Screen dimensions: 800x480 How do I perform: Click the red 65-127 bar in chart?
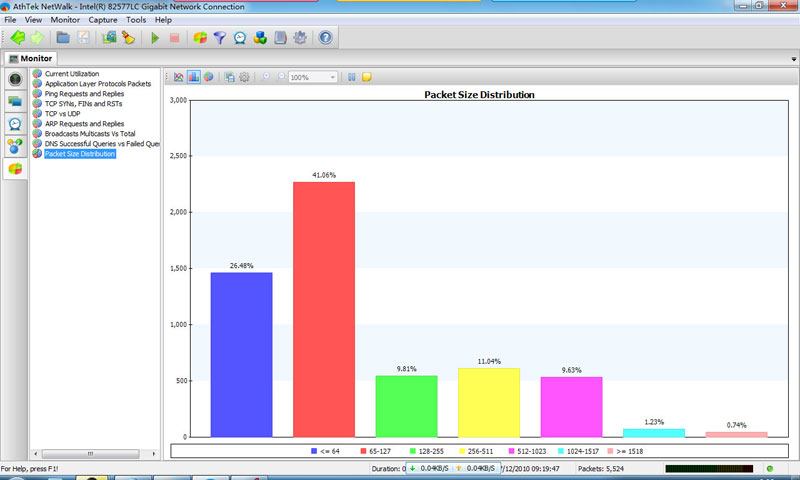[x=323, y=308]
